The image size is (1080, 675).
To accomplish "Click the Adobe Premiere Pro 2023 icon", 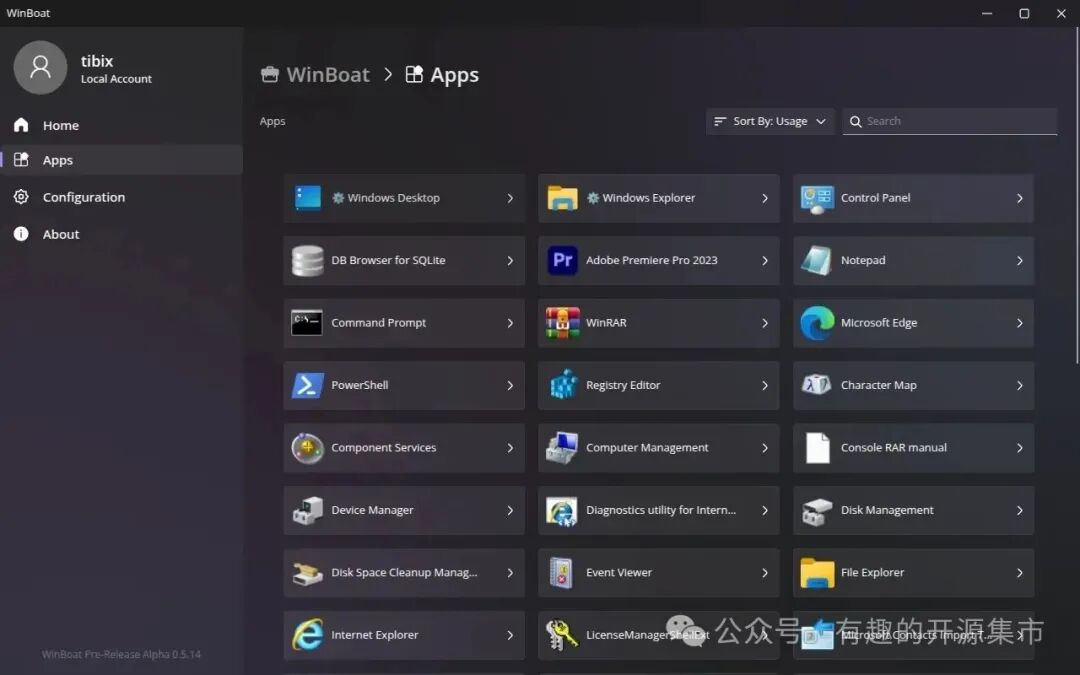I will coord(562,260).
